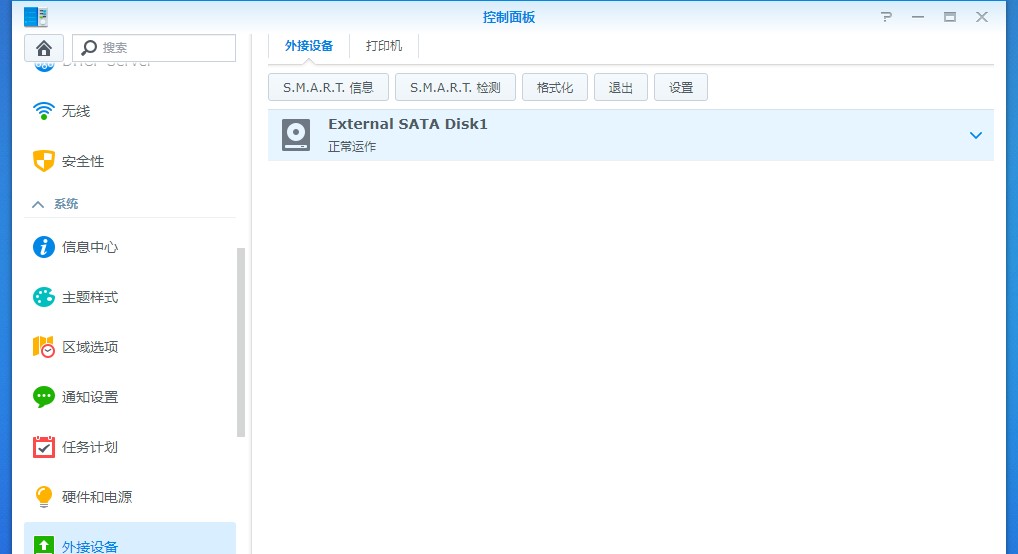Expand External SATA Disk1 details chevron
Image resolution: width=1018 pixels, height=554 pixels.
point(975,135)
